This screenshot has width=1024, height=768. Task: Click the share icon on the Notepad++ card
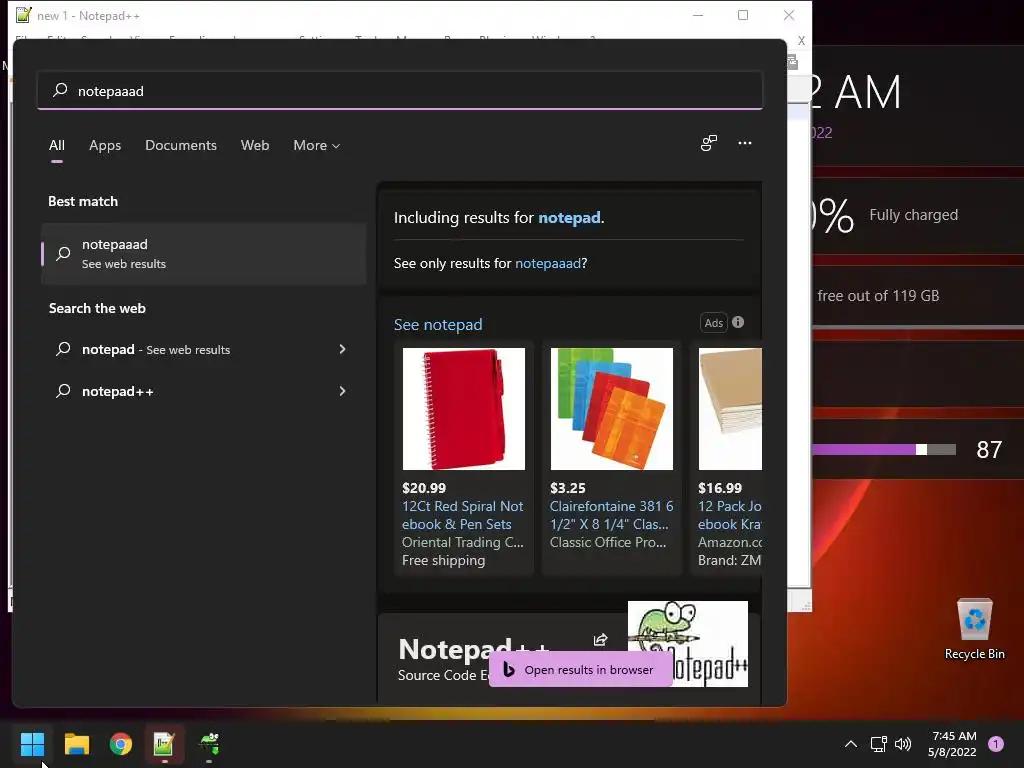600,639
